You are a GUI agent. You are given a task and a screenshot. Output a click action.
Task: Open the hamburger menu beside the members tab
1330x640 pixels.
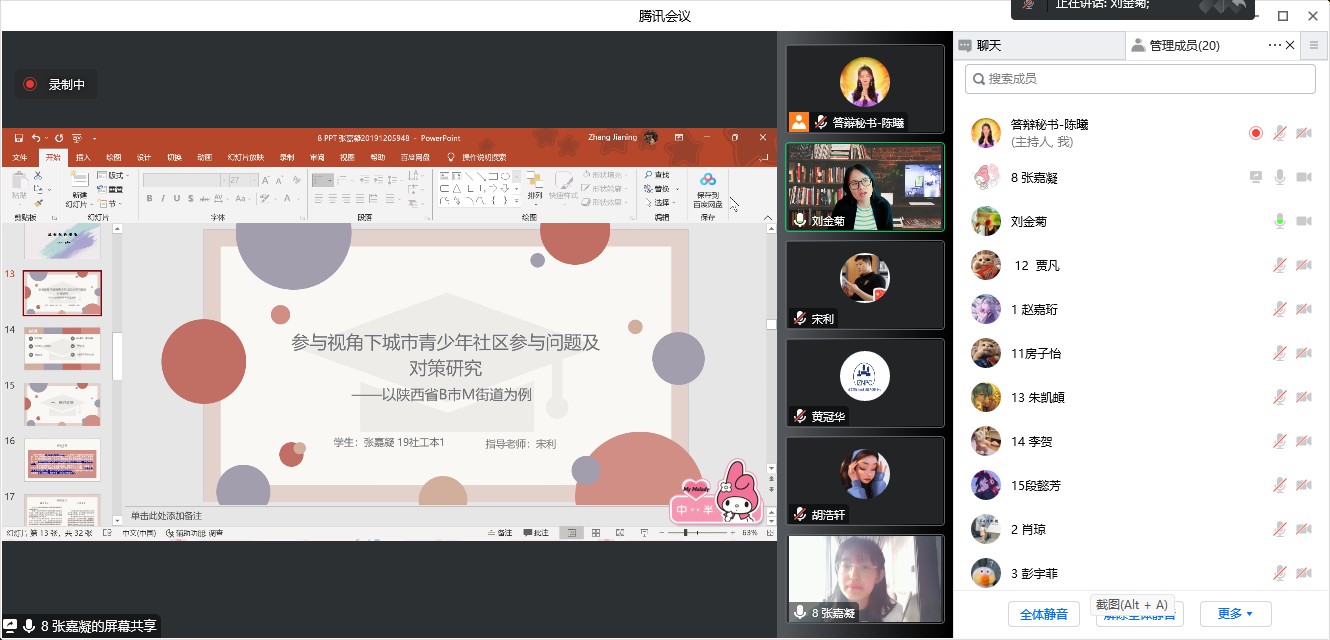tap(1314, 45)
